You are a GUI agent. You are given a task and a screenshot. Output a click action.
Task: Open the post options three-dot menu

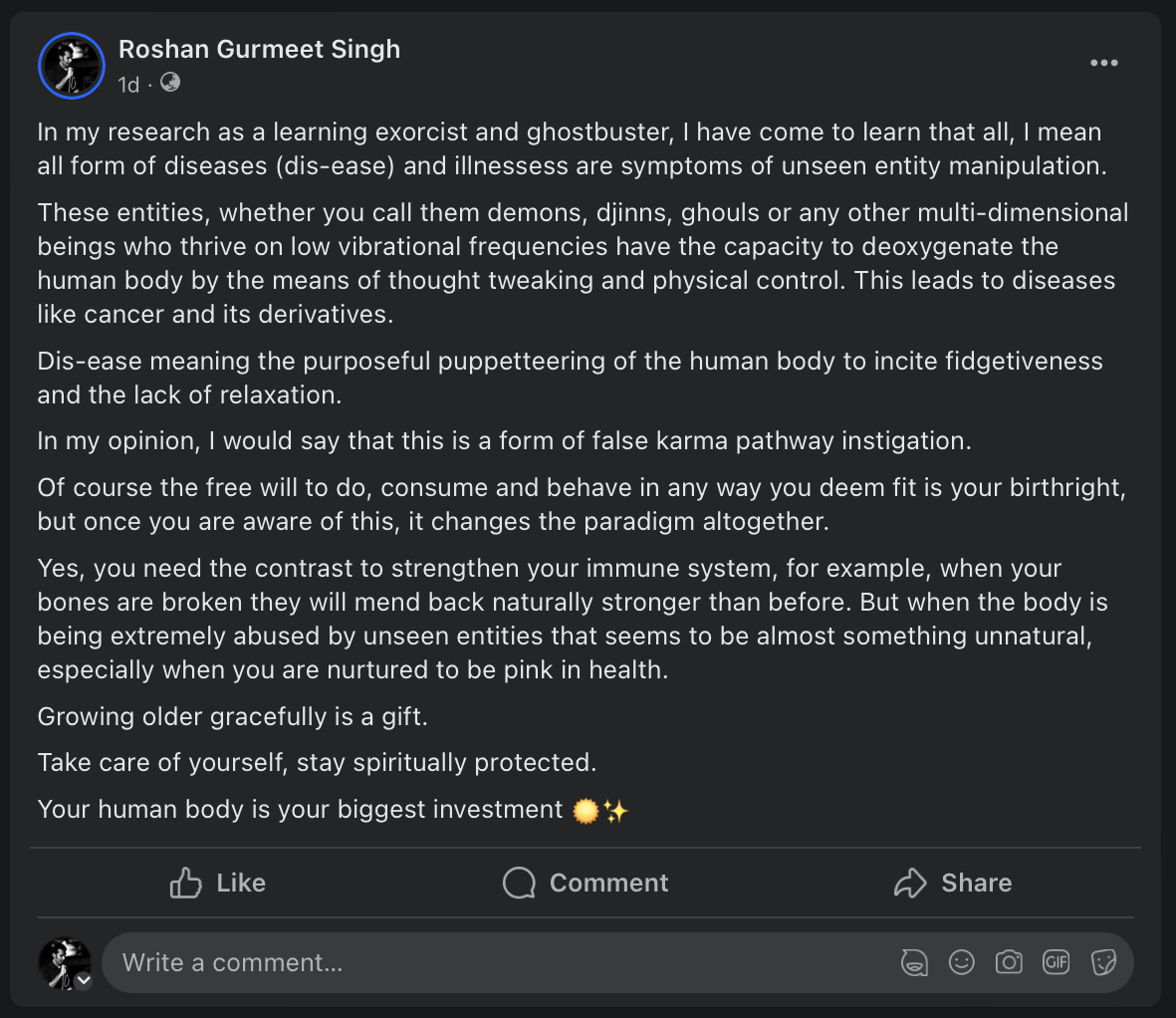point(1104,63)
